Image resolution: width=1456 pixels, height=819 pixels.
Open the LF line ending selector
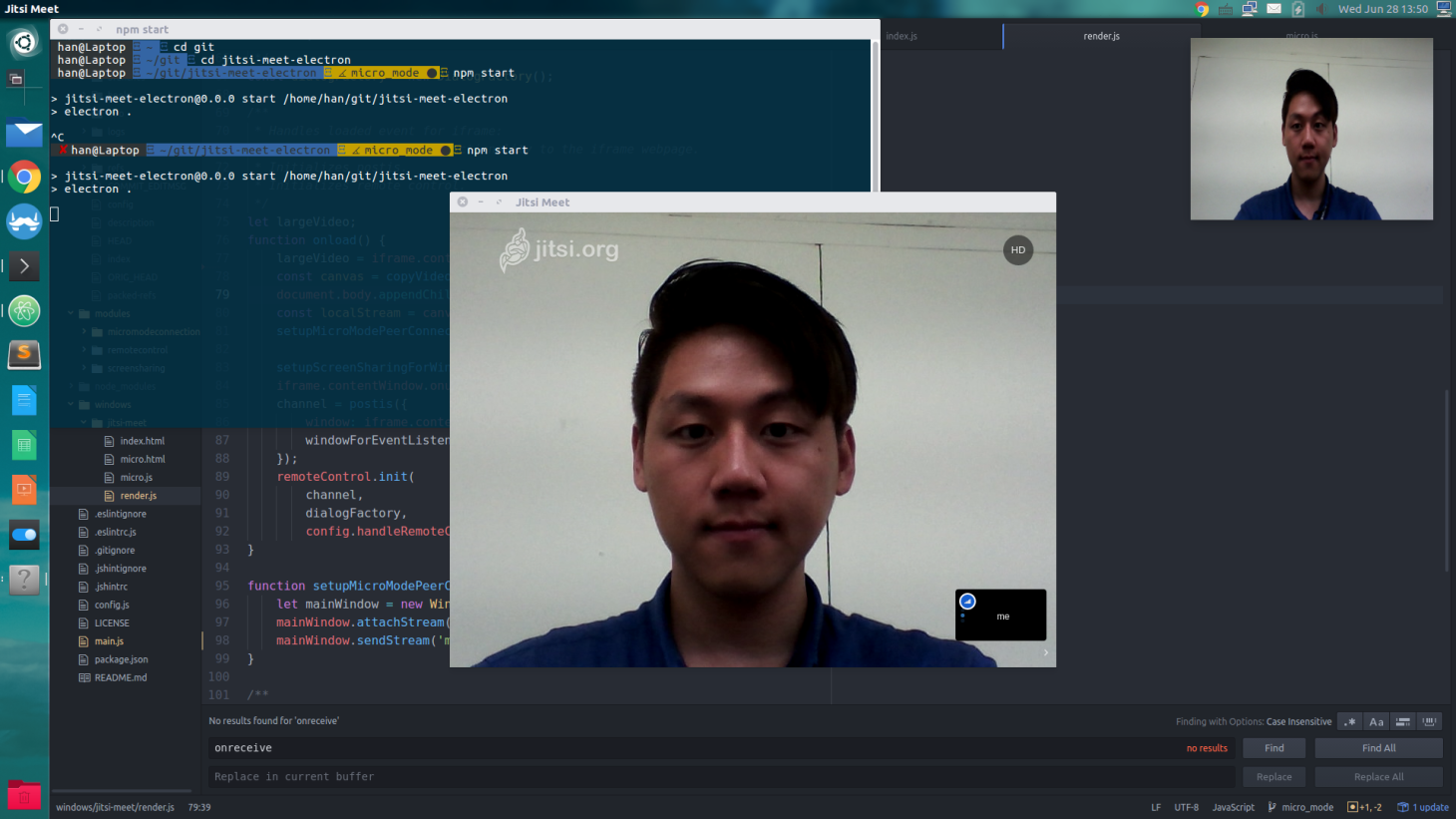click(x=1156, y=807)
